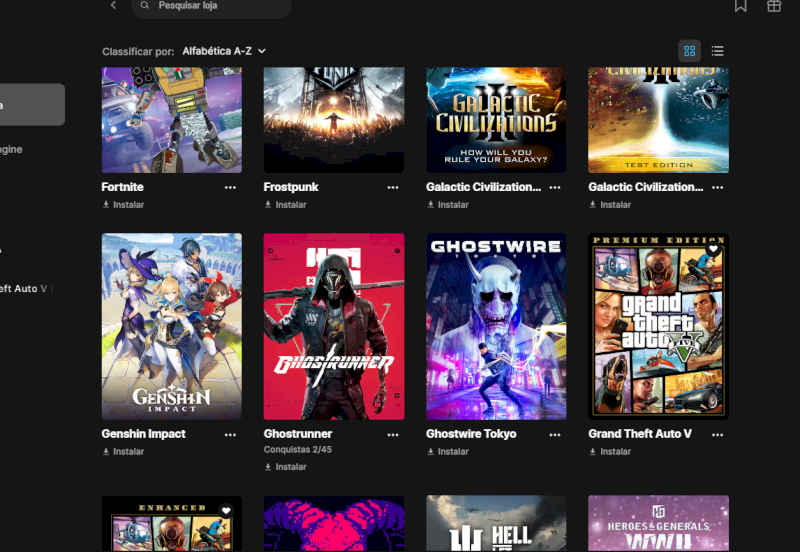Open the Alfabética A-Z sort dropdown
The image size is (800, 552).
coord(224,51)
